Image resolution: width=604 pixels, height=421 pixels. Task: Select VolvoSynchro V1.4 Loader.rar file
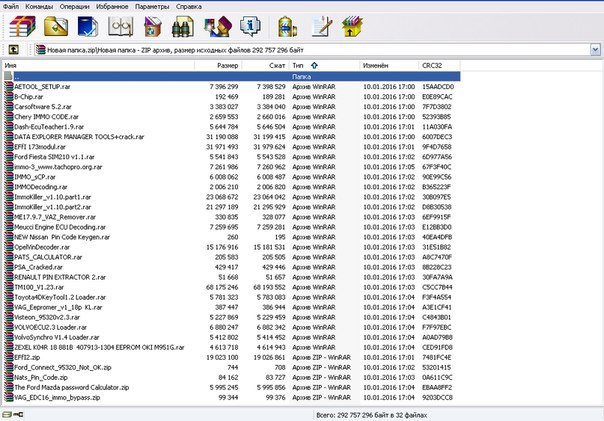pyautogui.click(x=57, y=337)
